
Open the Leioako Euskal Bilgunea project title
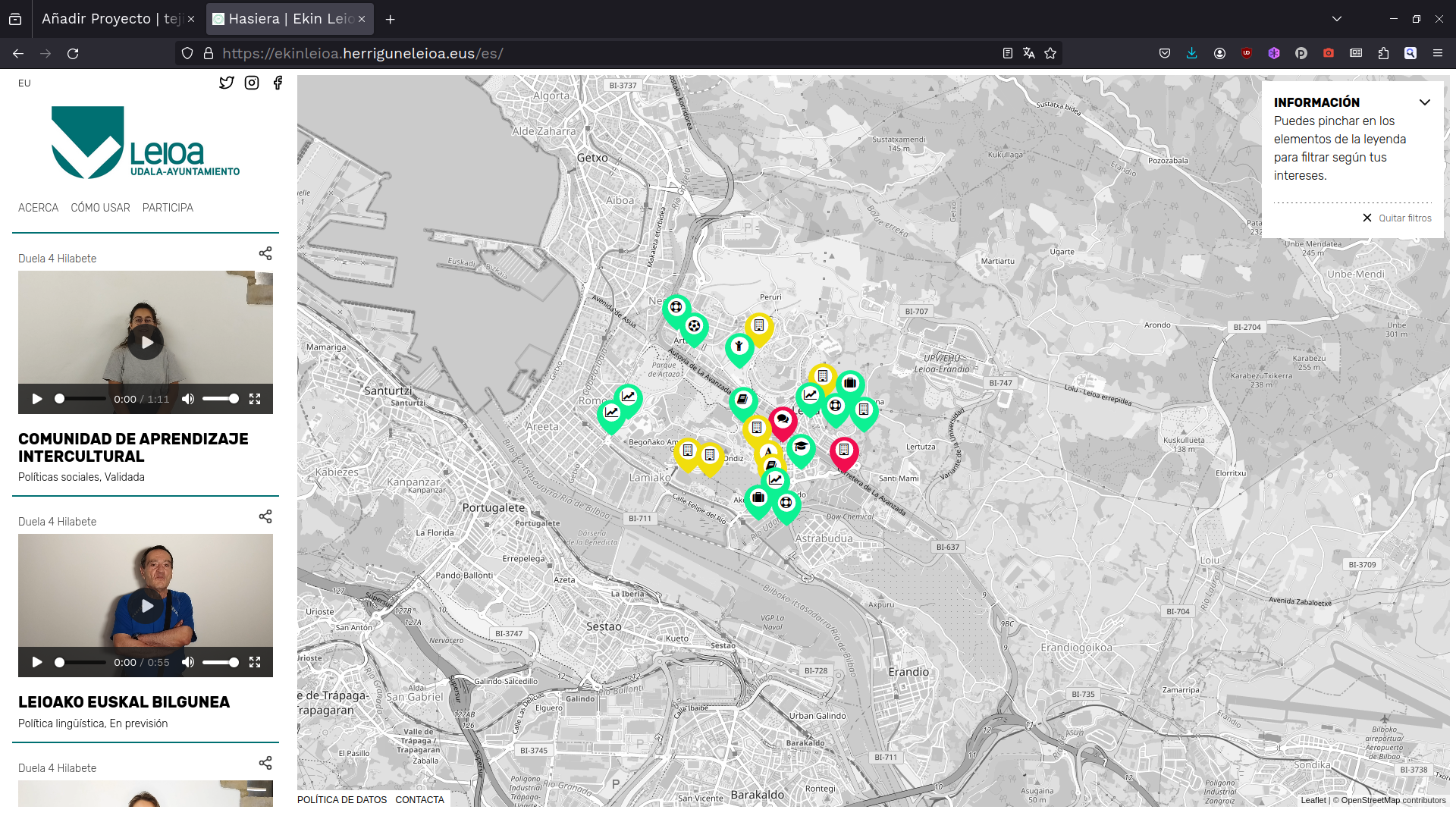coord(124,702)
